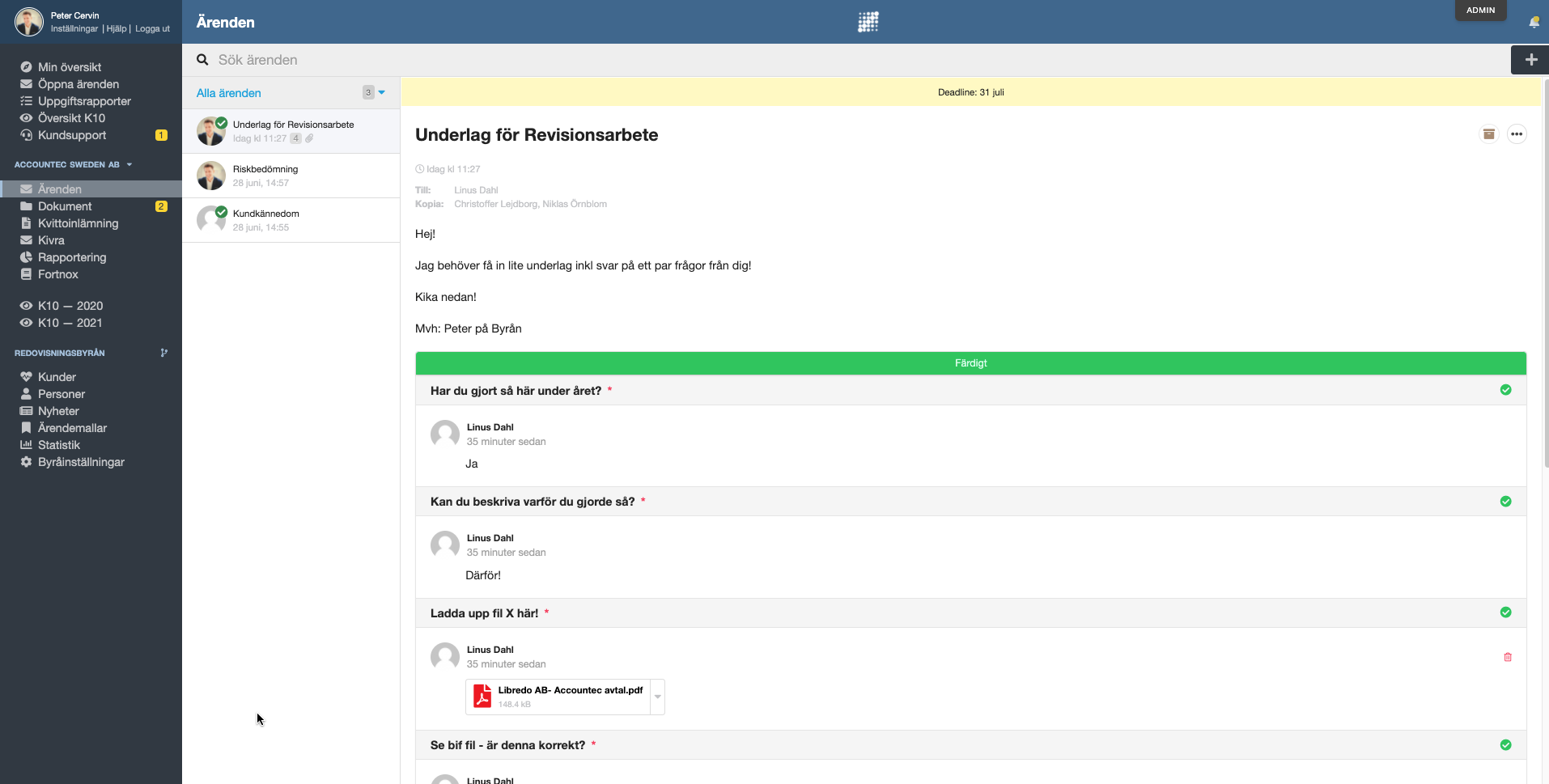
Task: Click the Logga ut link
Action: click(152, 28)
